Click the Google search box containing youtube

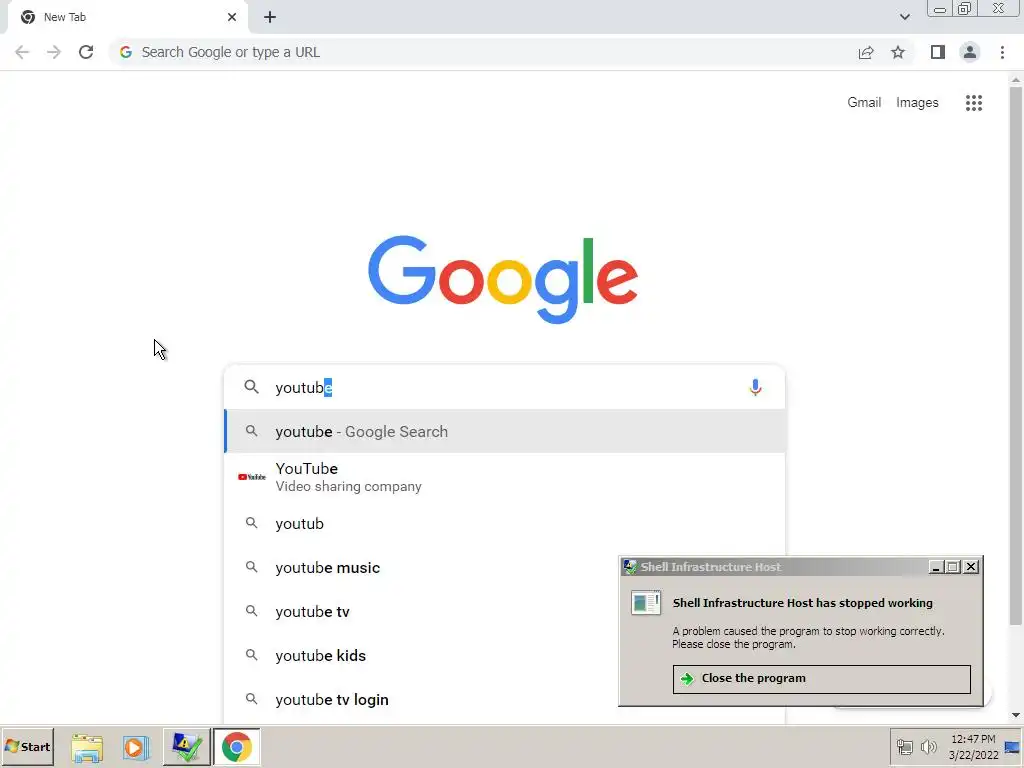point(504,387)
